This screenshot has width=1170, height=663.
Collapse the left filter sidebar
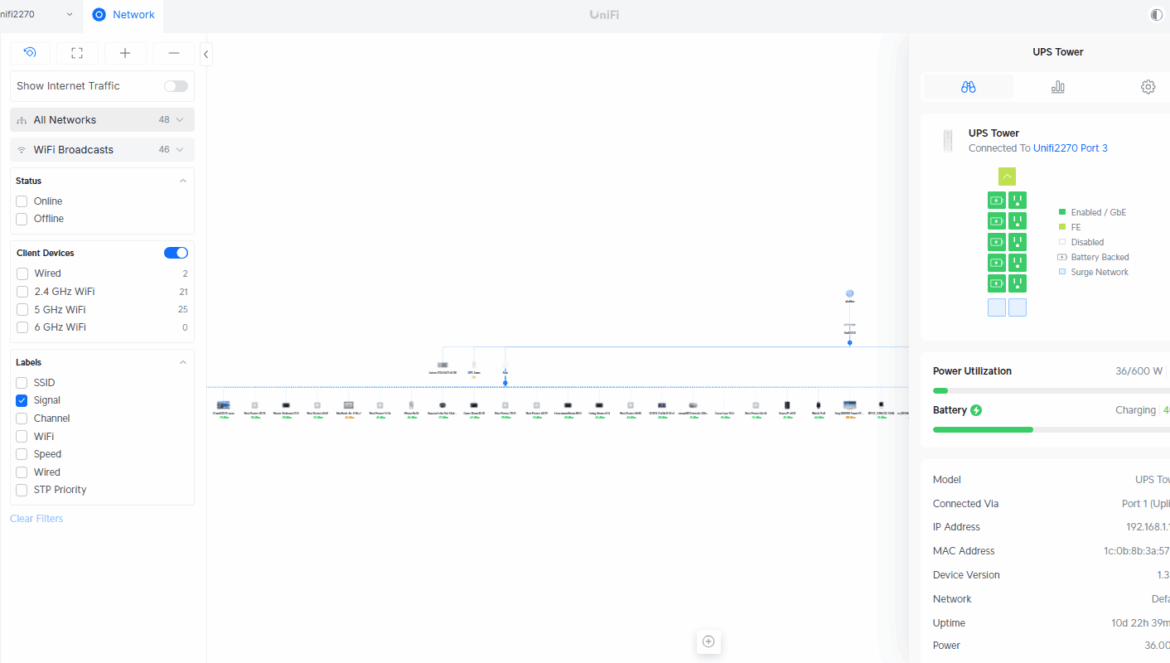pos(206,54)
